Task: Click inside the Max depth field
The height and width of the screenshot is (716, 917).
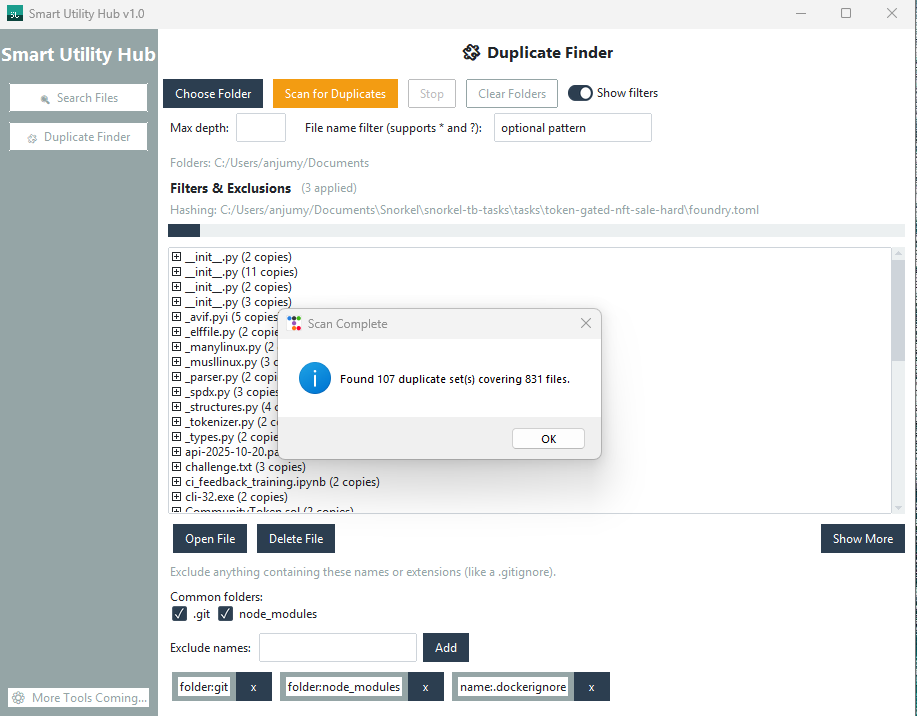Action: [x=261, y=127]
